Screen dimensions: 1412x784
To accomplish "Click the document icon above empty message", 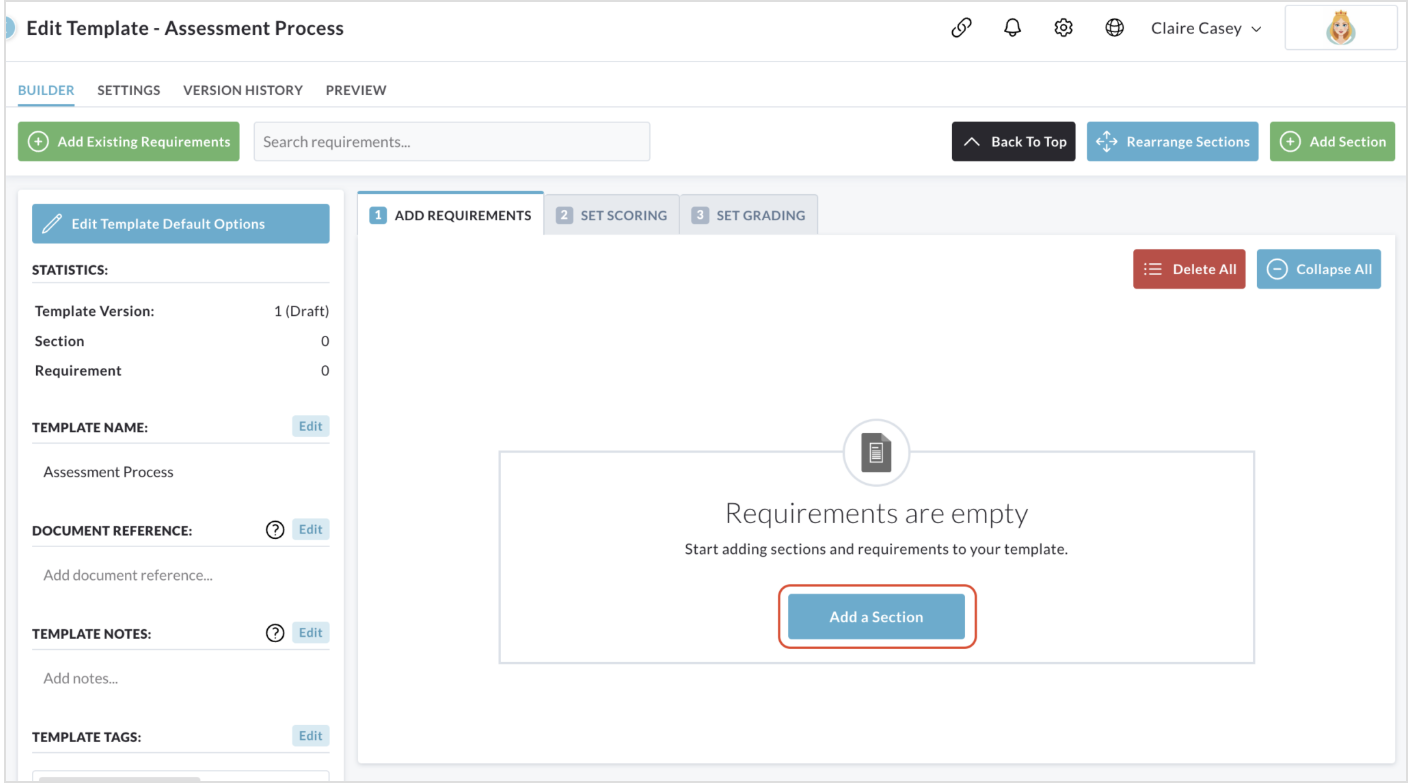I will click(876, 453).
